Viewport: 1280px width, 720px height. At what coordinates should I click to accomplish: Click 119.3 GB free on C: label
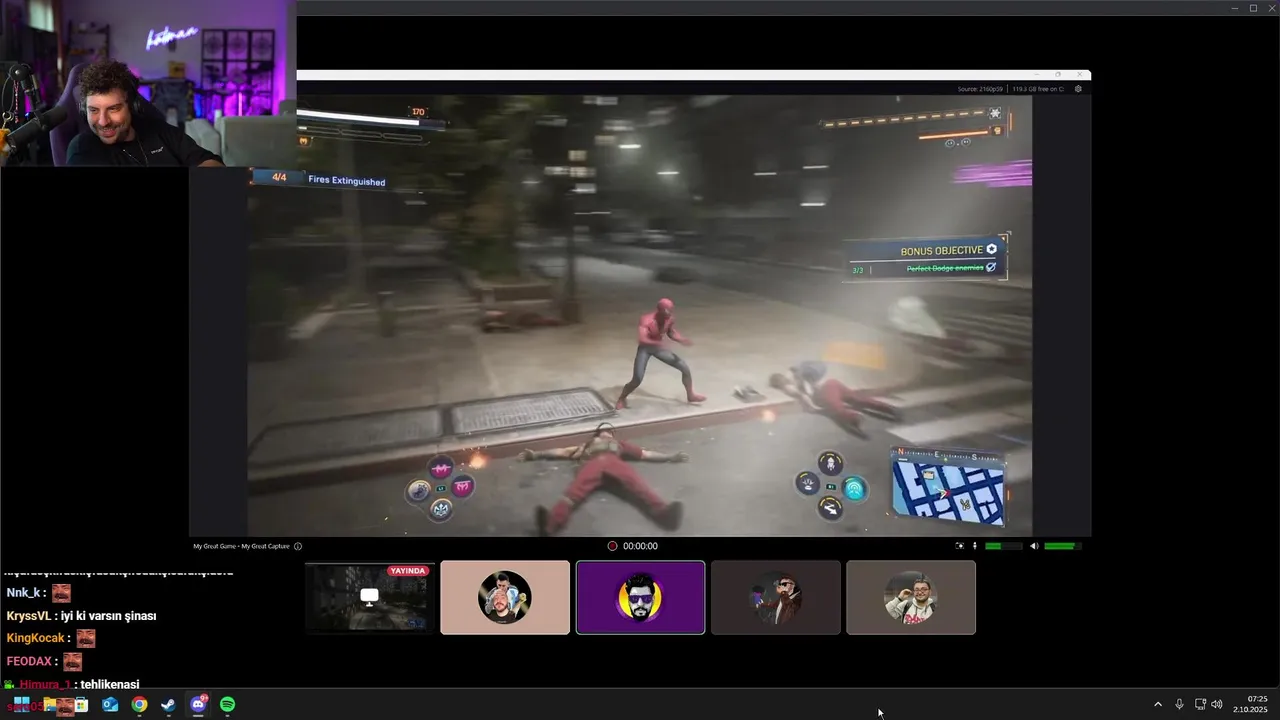click(1040, 89)
